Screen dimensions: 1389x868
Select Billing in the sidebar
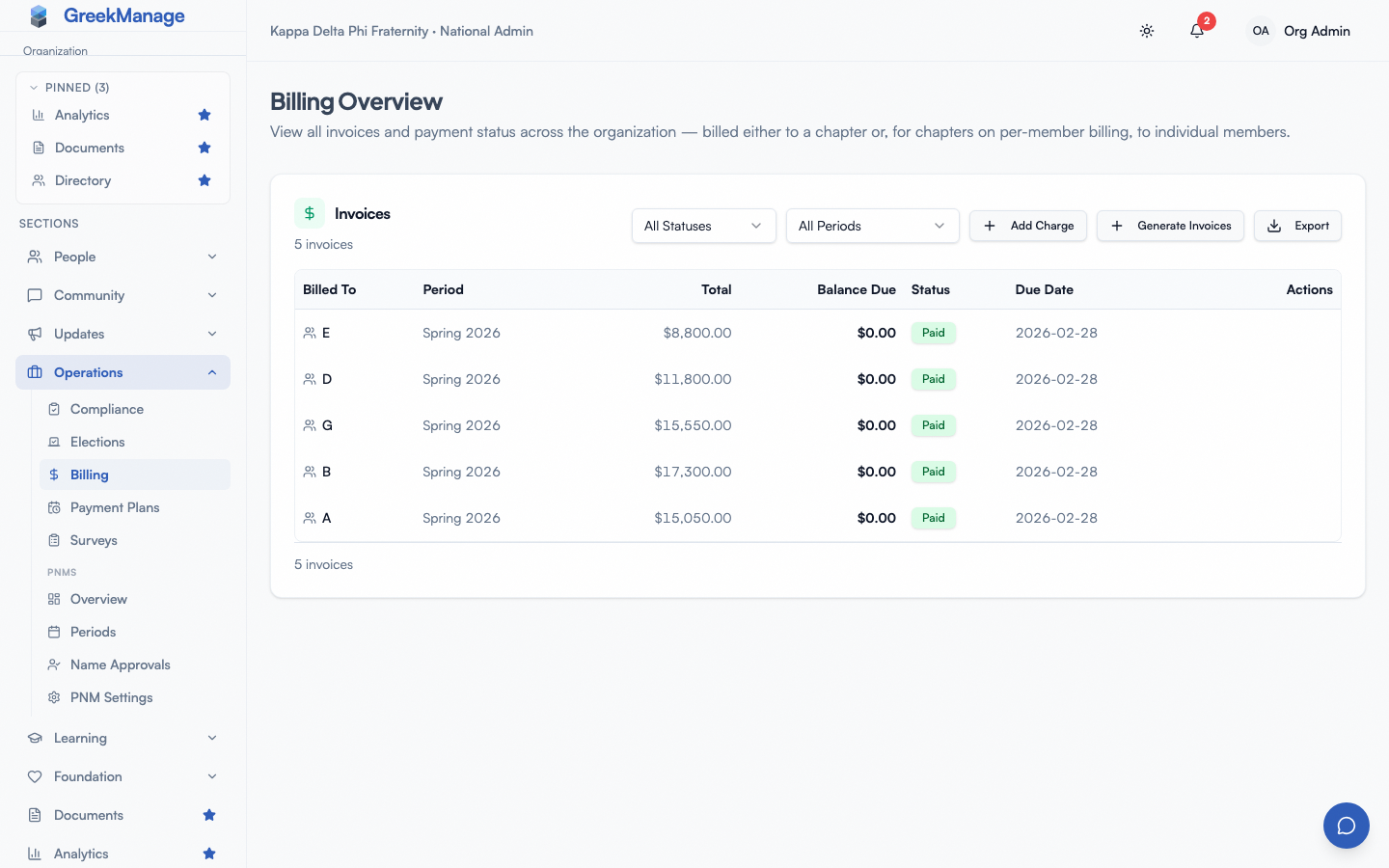click(x=135, y=475)
